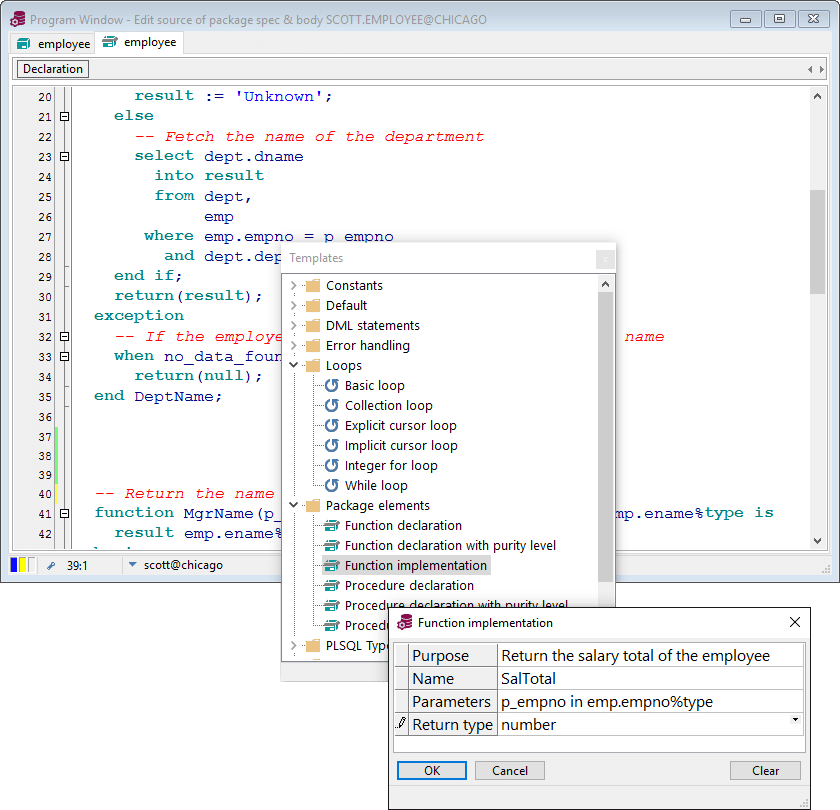Choose the While loop template
Image resolution: width=840 pixels, height=810 pixels.
[375, 485]
